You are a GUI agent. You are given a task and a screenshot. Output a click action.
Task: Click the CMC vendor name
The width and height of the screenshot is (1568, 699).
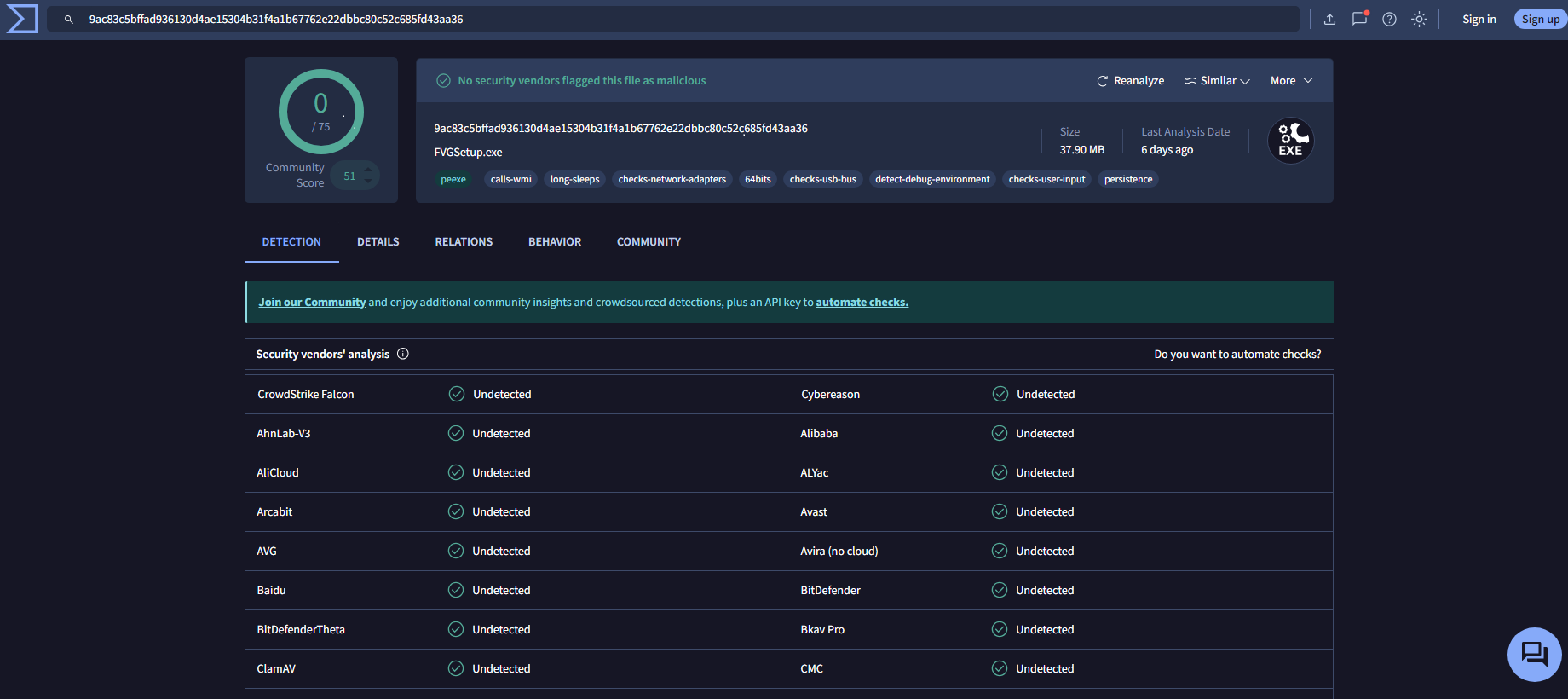point(812,669)
